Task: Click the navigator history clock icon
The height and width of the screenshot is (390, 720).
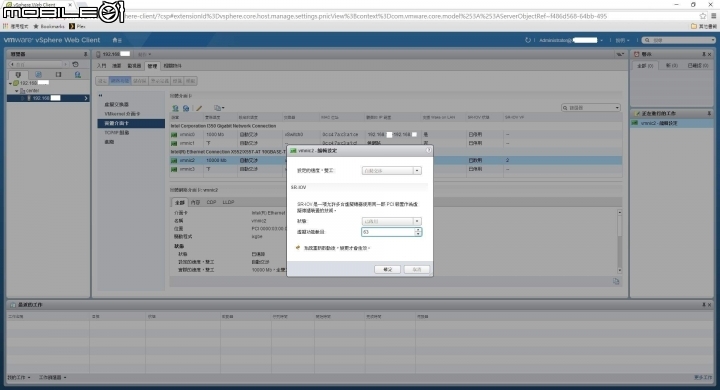Action: [75, 64]
